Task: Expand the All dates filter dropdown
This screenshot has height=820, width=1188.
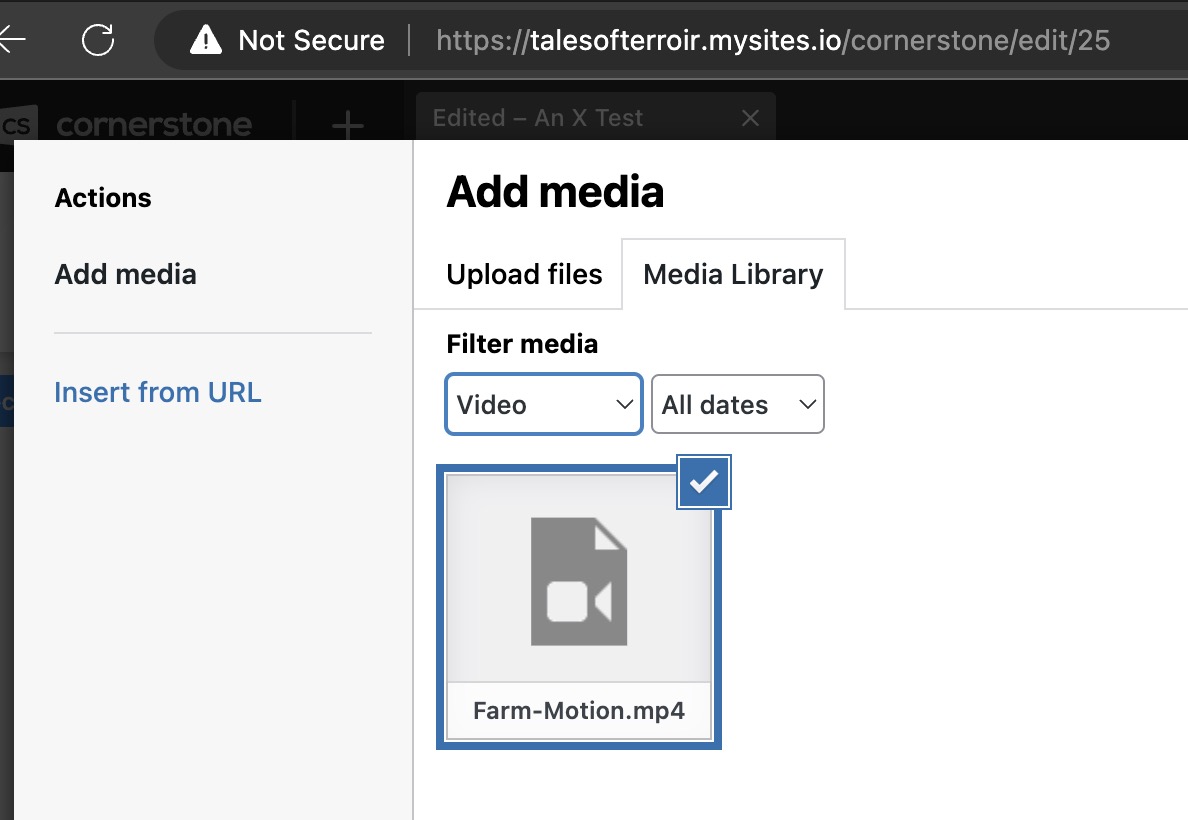Action: click(x=737, y=405)
